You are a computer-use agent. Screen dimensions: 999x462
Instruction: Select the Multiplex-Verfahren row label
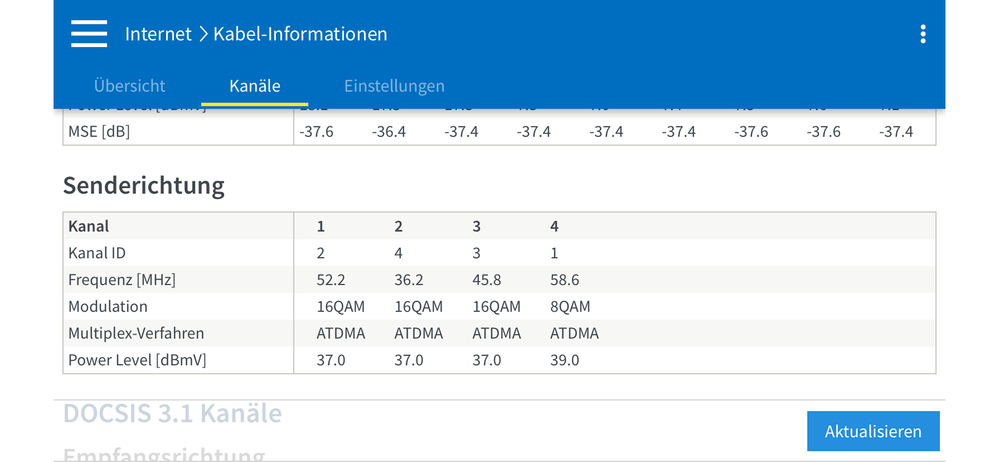136,333
